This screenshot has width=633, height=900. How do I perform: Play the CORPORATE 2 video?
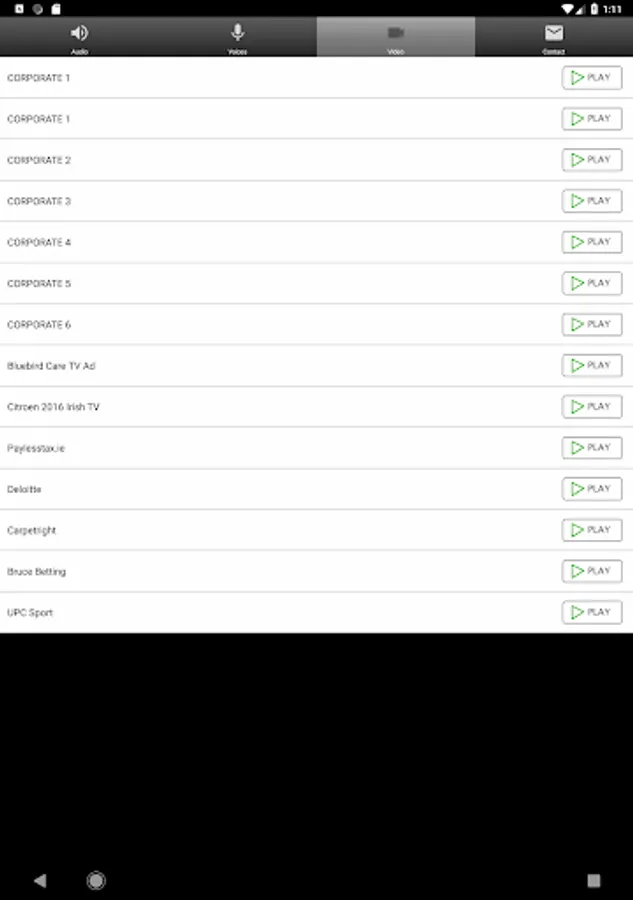(592, 160)
